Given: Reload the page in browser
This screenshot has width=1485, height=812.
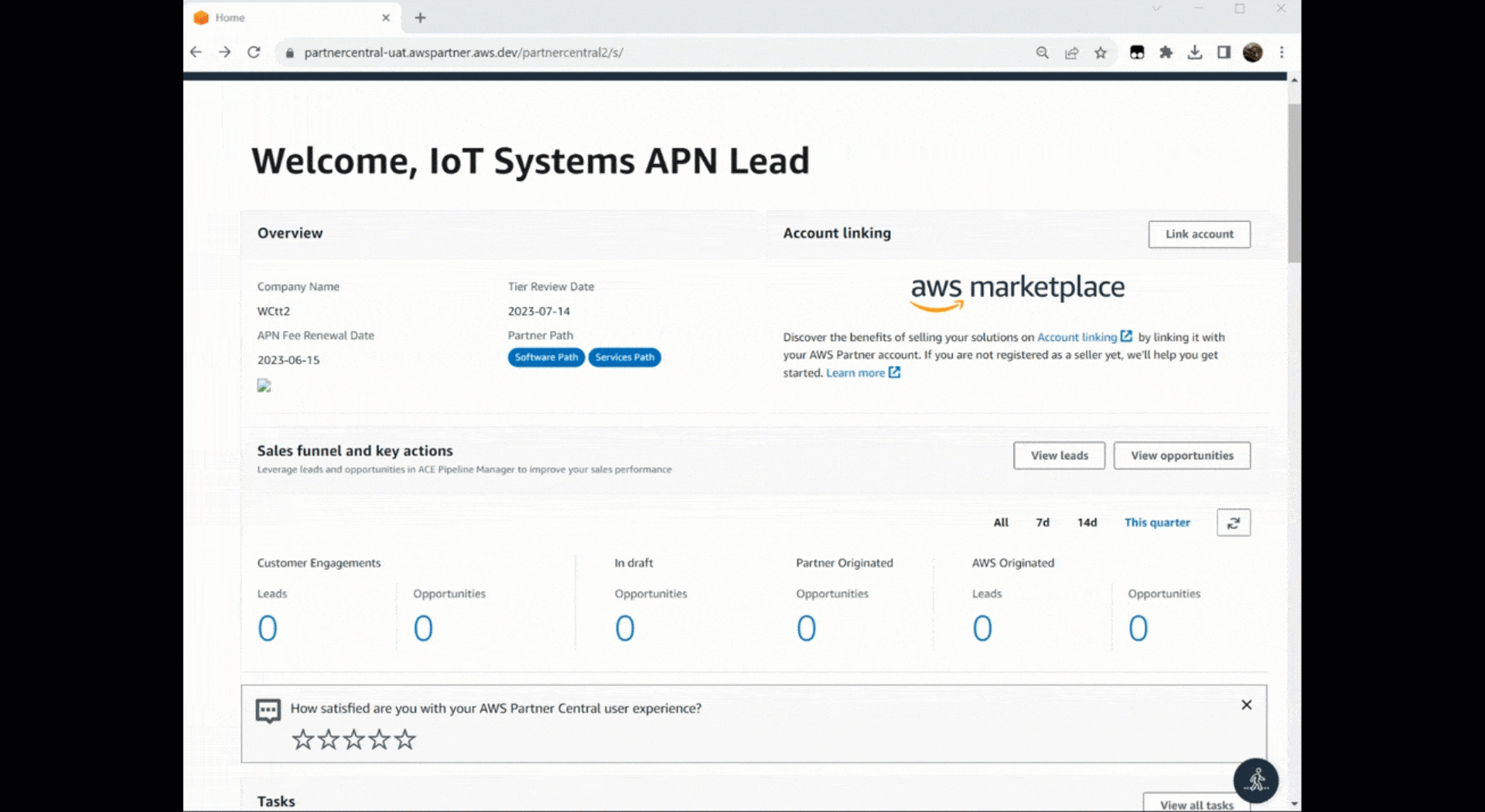Looking at the screenshot, I should click(x=254, y=53).
